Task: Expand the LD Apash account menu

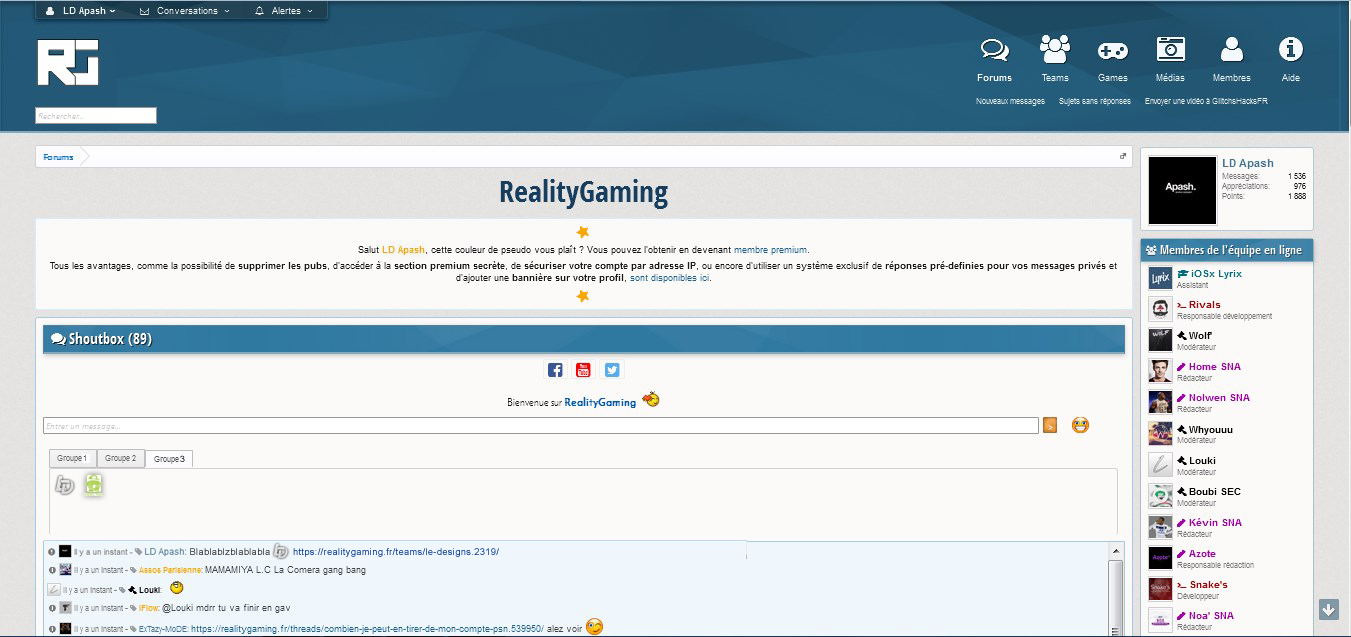Action: tap(81, 11)
